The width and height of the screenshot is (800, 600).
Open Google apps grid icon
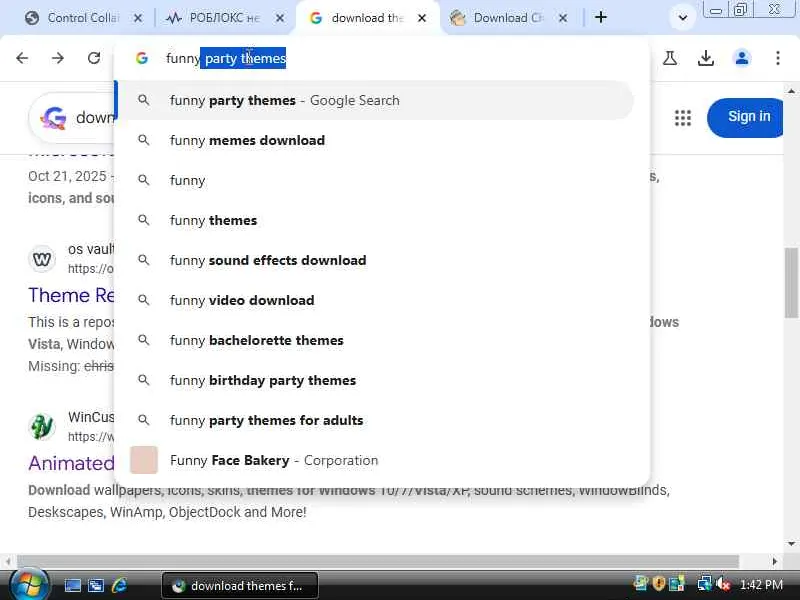click(x=683, y=118)
